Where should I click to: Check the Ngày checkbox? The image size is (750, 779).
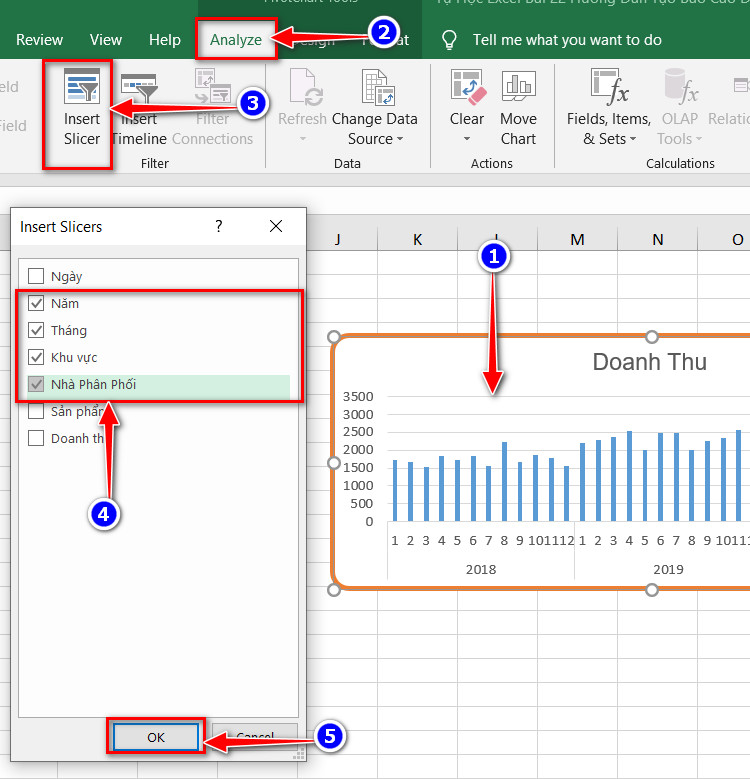(36, 276)
